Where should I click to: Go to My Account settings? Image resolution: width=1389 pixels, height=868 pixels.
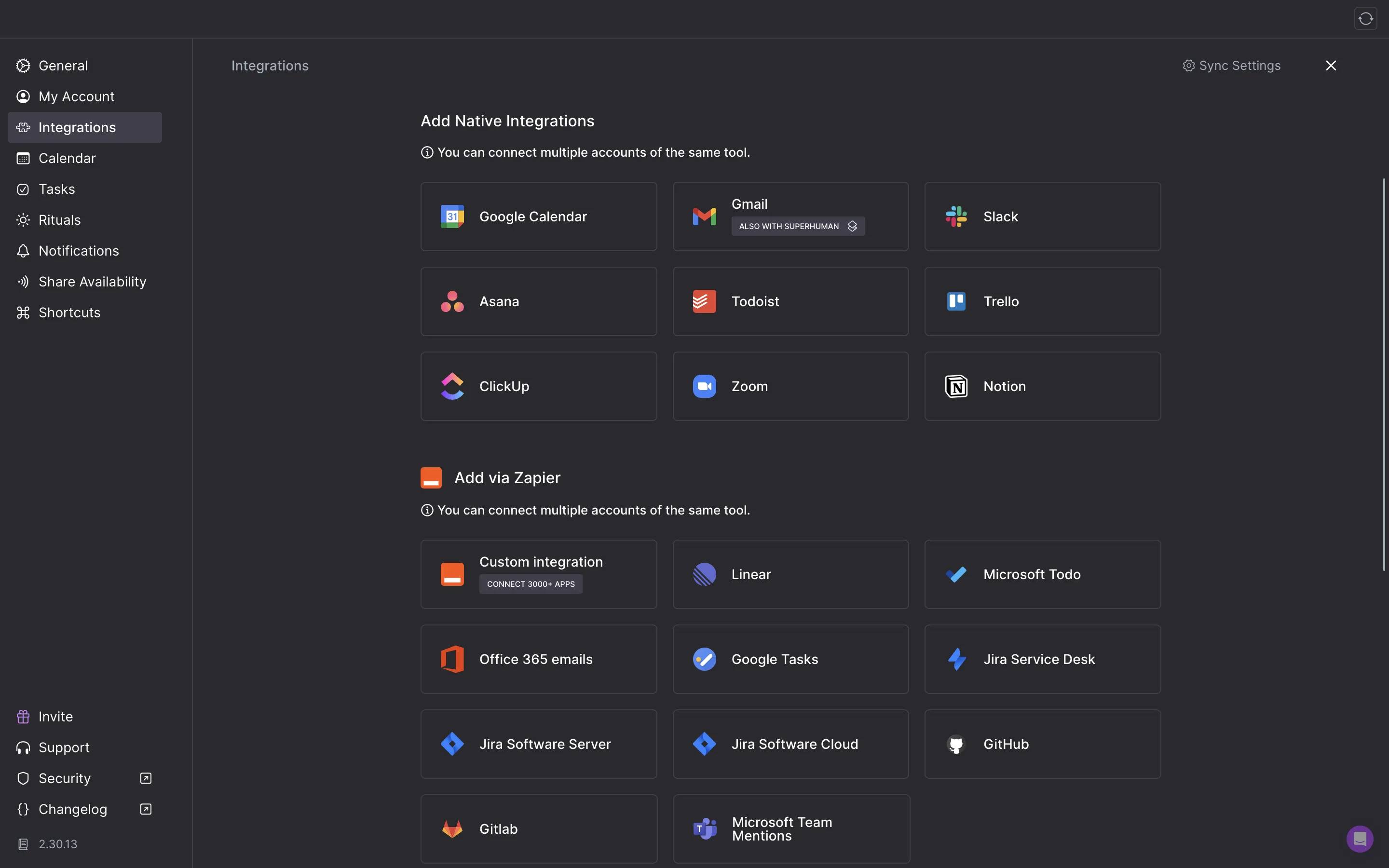coord(85,96)
